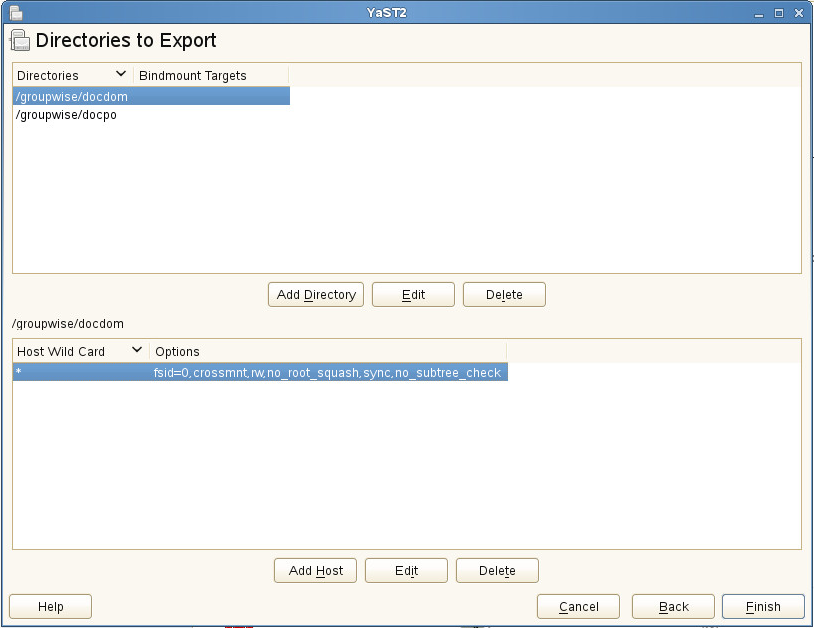Screen dimensions: 814x628
Task: Maximize the YaST2 window
Action: (x=779, y=14)
